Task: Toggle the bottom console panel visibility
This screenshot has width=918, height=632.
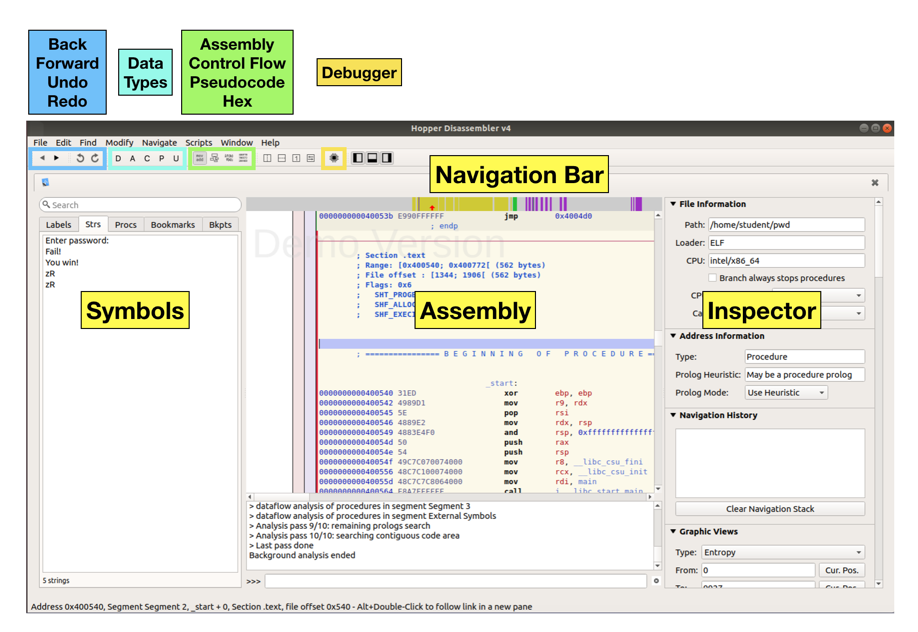Action: tap(372, 158)
